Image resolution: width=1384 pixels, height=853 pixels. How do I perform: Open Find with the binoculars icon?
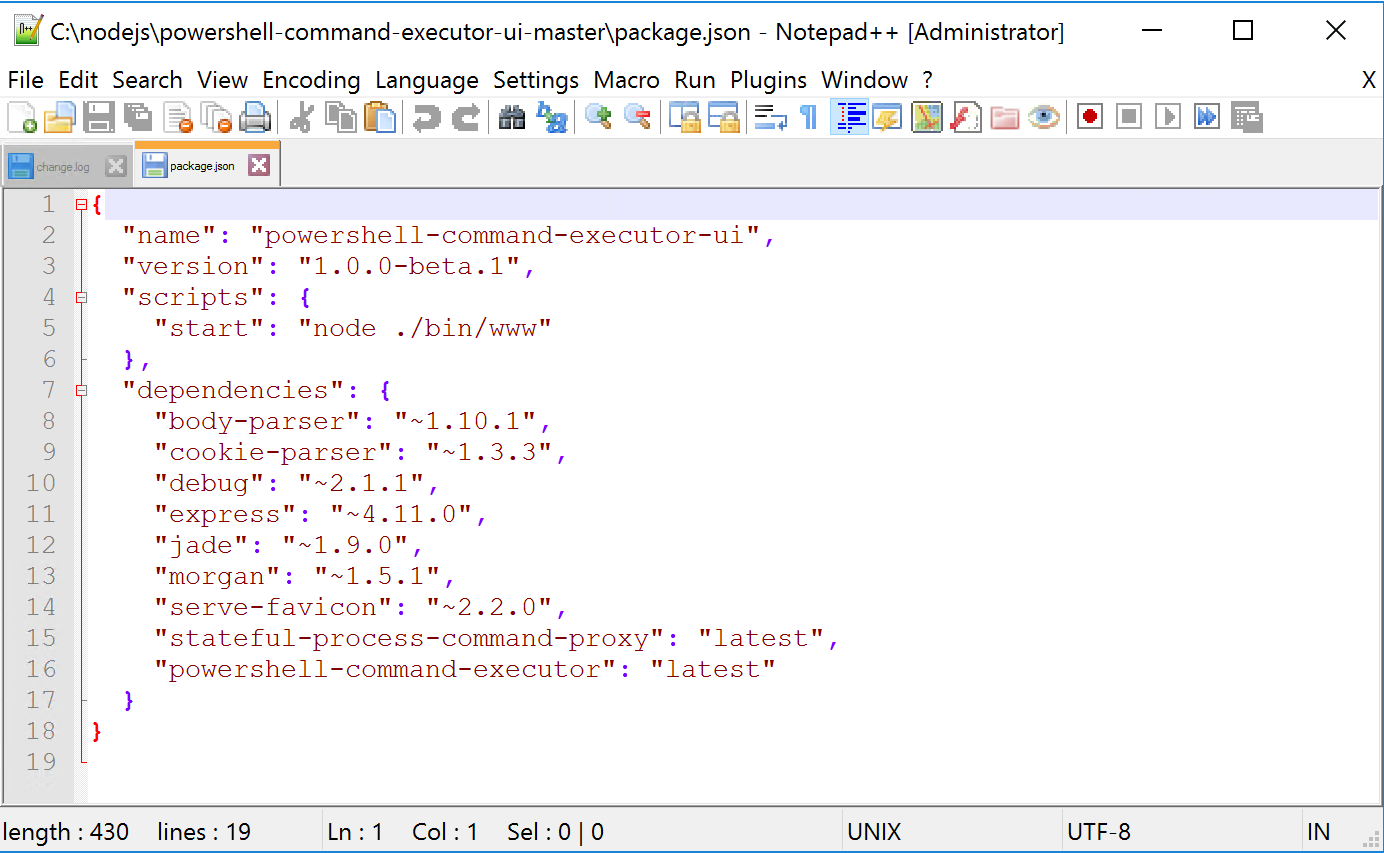tap(512, 117)
